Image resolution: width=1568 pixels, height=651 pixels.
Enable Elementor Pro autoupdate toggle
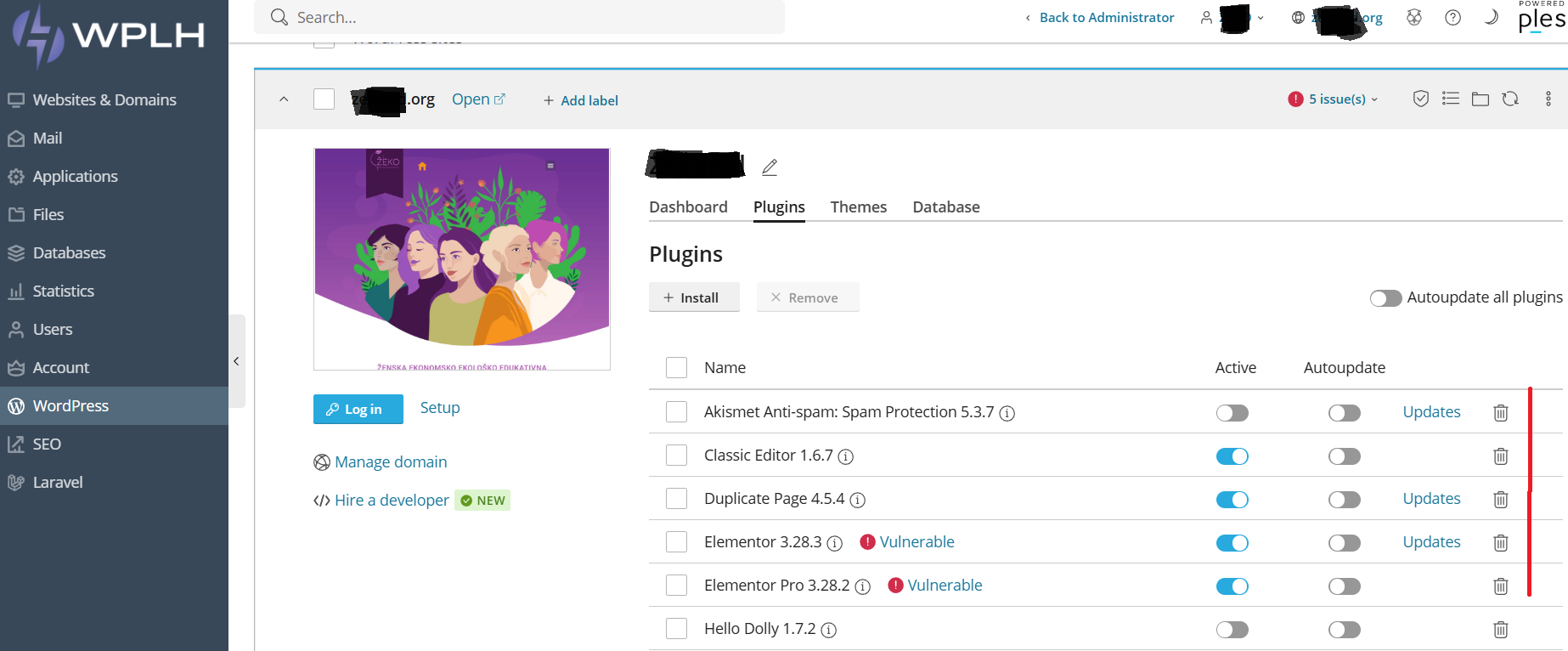[1344, 586]
